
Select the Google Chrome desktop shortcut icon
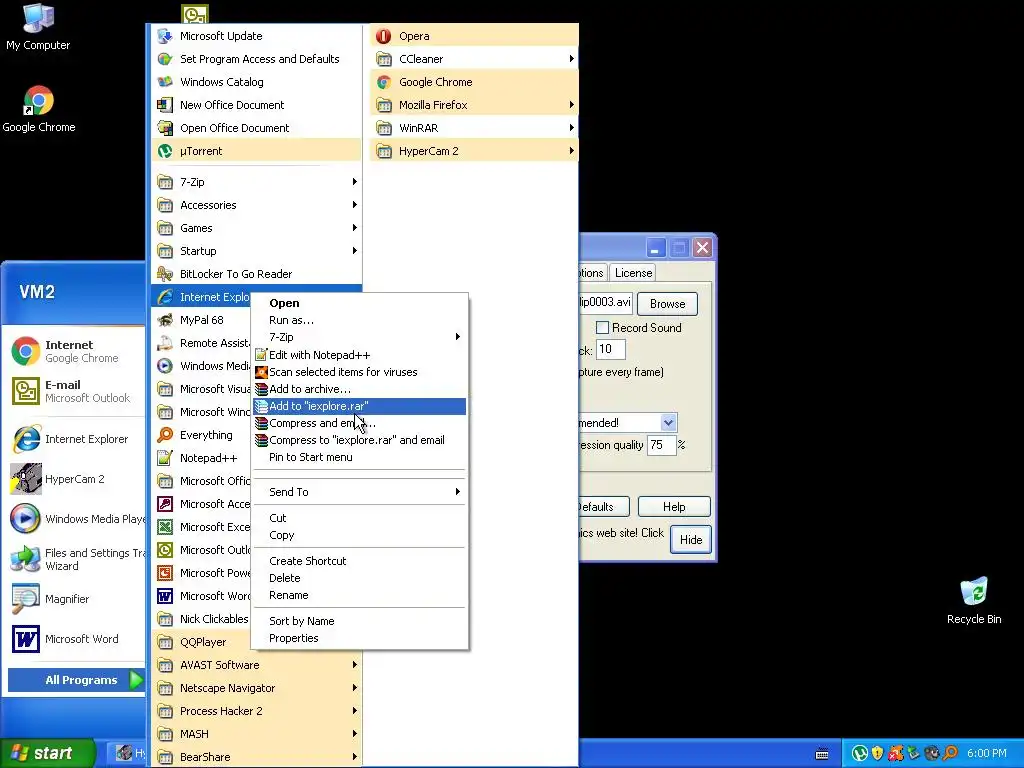[x=39, y=109]
